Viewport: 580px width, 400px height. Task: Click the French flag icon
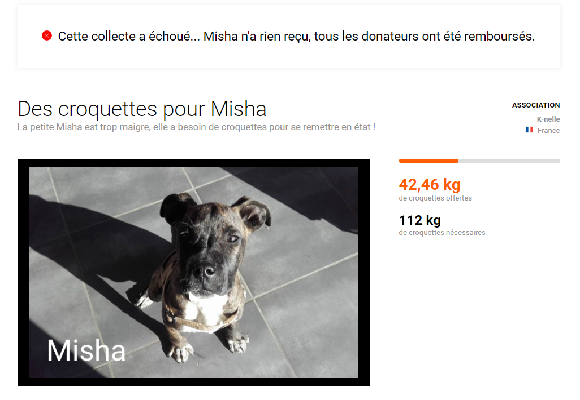[x=529, y=130]
